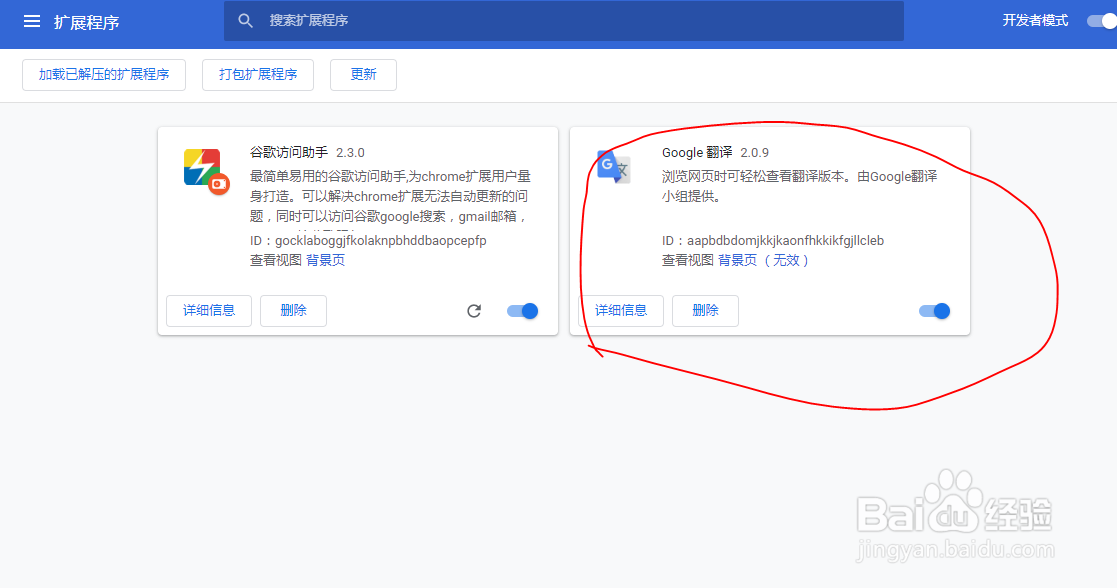Click the Google 翻译 extension name
The height and width of the screenshot is (588, 1117).
click(697, 153)
